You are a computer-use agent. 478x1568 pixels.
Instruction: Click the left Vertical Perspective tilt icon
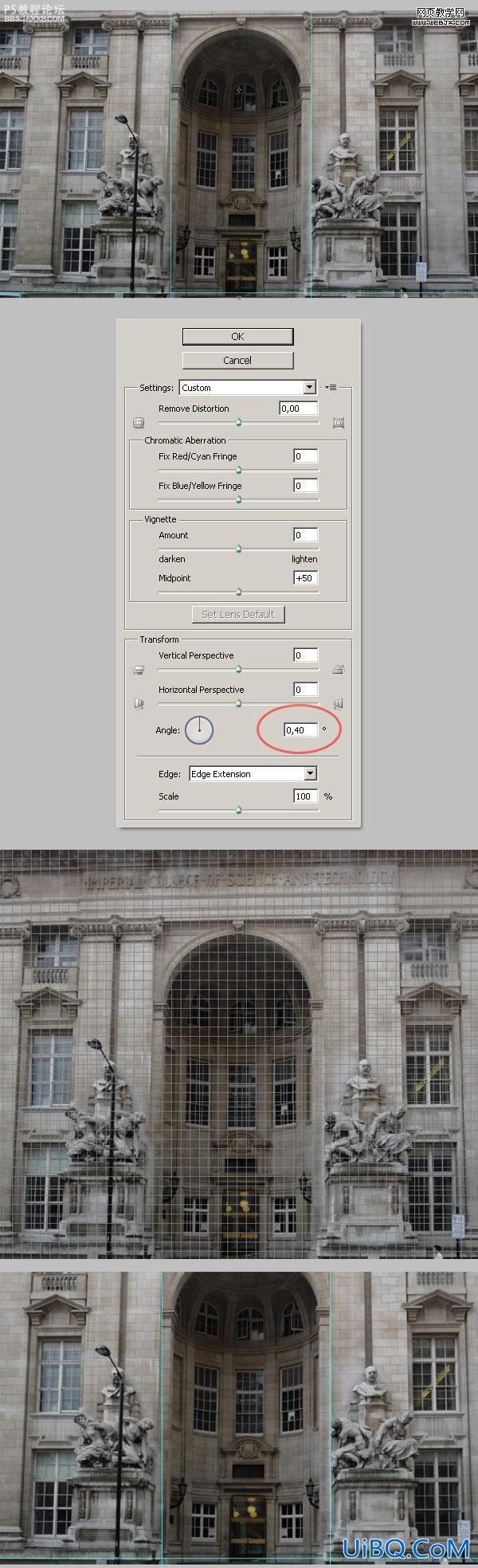click(x=139, y=670)
